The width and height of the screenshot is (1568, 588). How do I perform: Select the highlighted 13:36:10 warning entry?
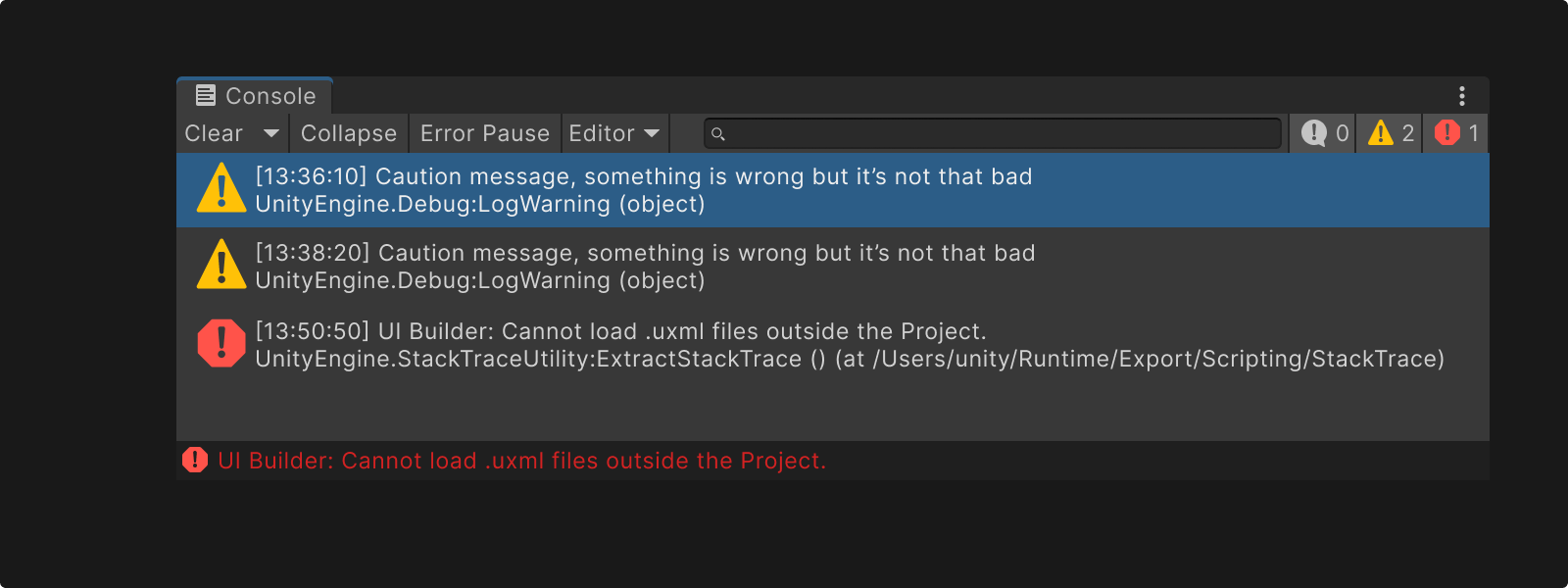click(x=686, y=189)
